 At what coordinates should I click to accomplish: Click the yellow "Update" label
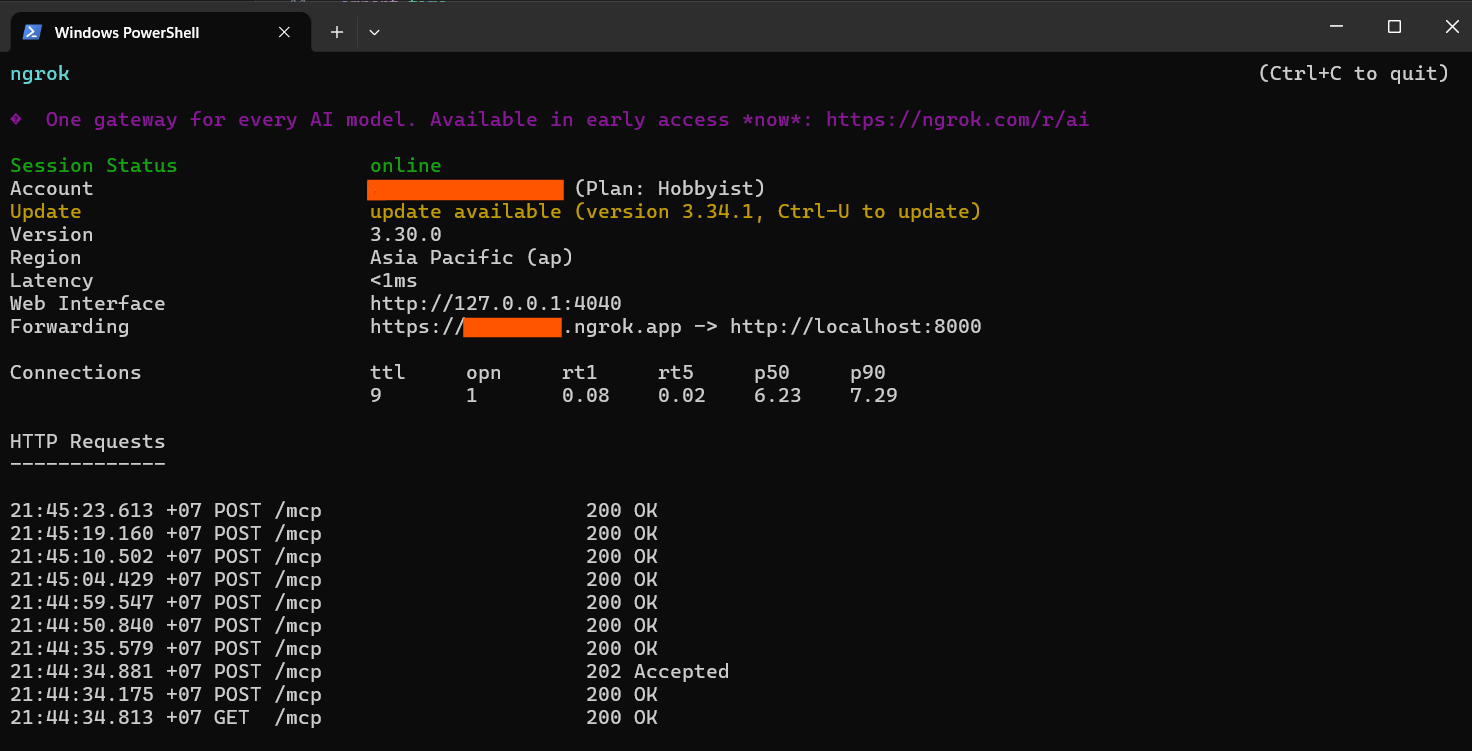coord(46,212)
